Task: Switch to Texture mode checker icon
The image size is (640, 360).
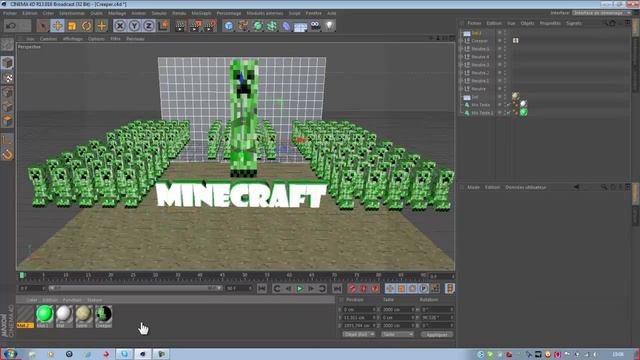Action: pos(7,78)
